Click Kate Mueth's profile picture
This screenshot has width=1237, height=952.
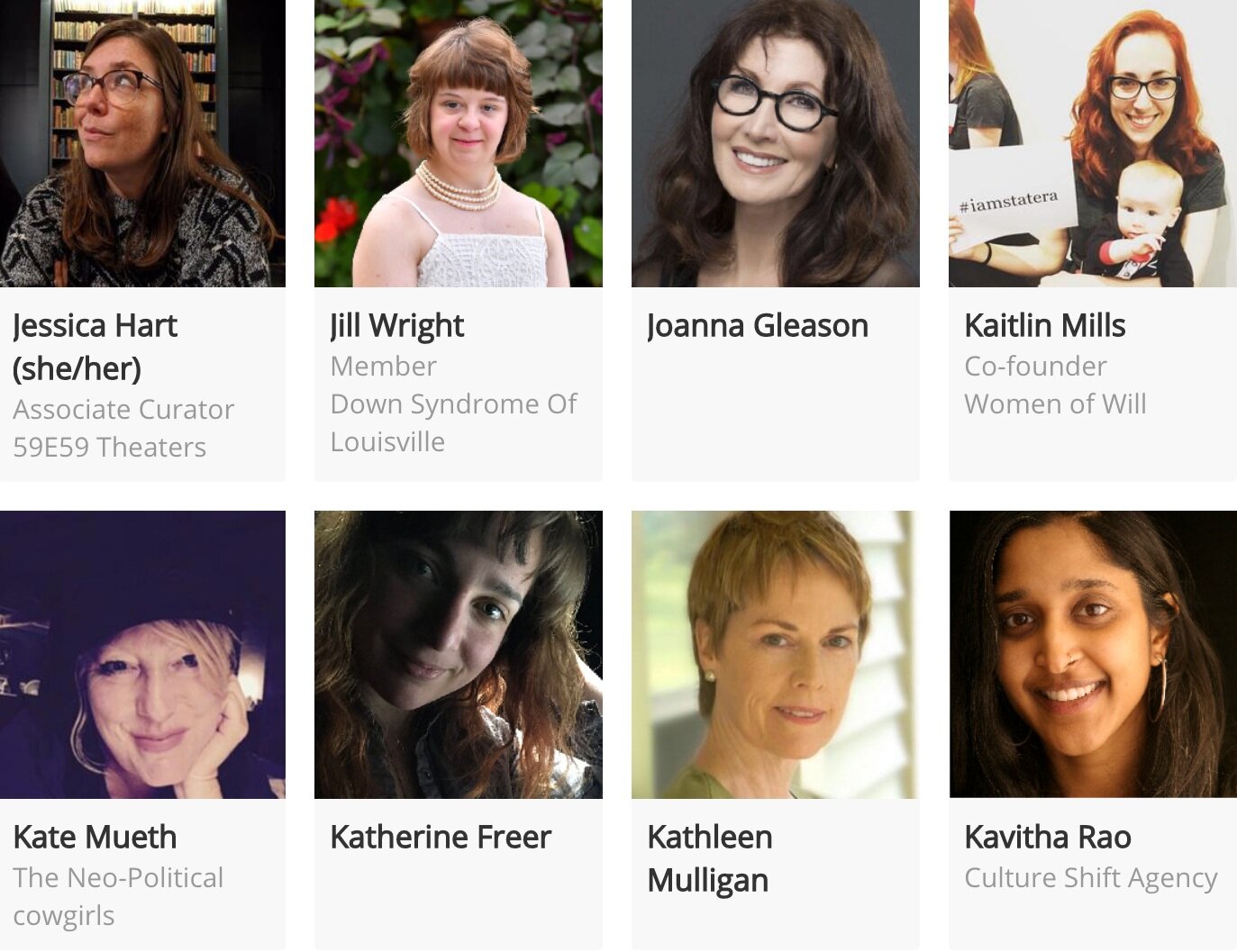point(142,655)
